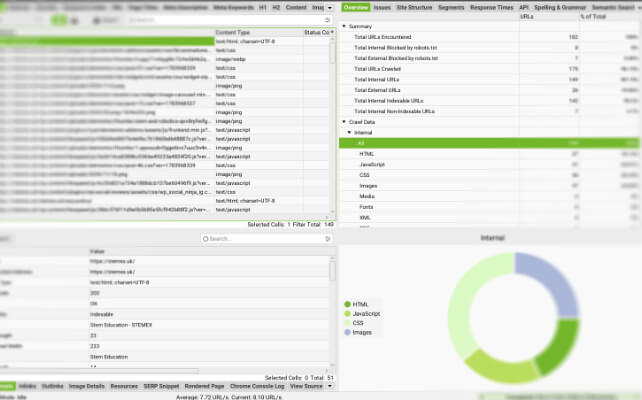
Task: Select the JavaScript row under Internal
Action: coord(489,165)
